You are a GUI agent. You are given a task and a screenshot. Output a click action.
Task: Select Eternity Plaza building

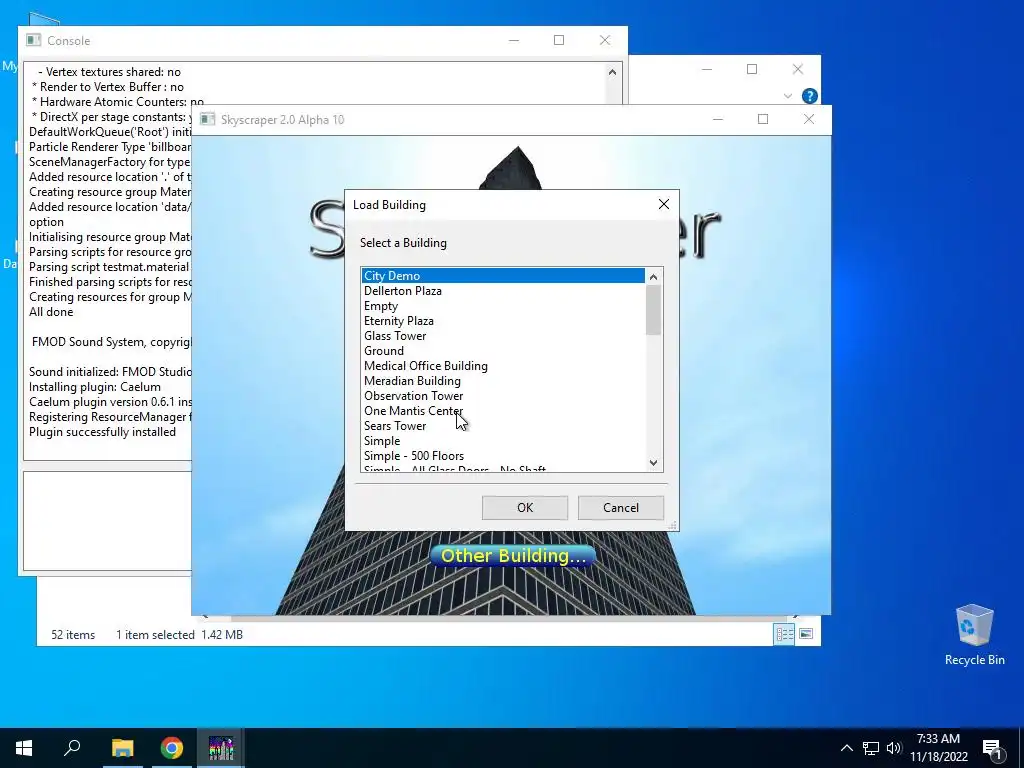coord(503,321)
